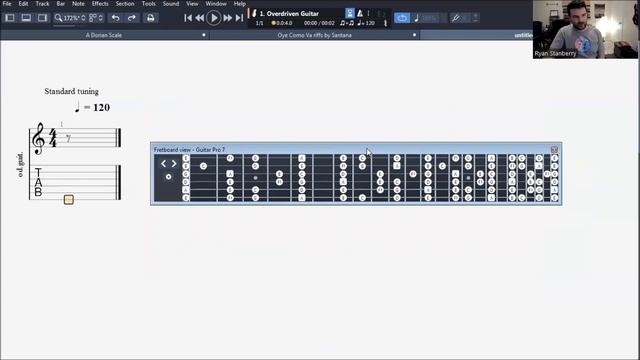
Task: Click the tempo 120 indicator in LCD
Action: pyautogui.click(x=366, y=23)
